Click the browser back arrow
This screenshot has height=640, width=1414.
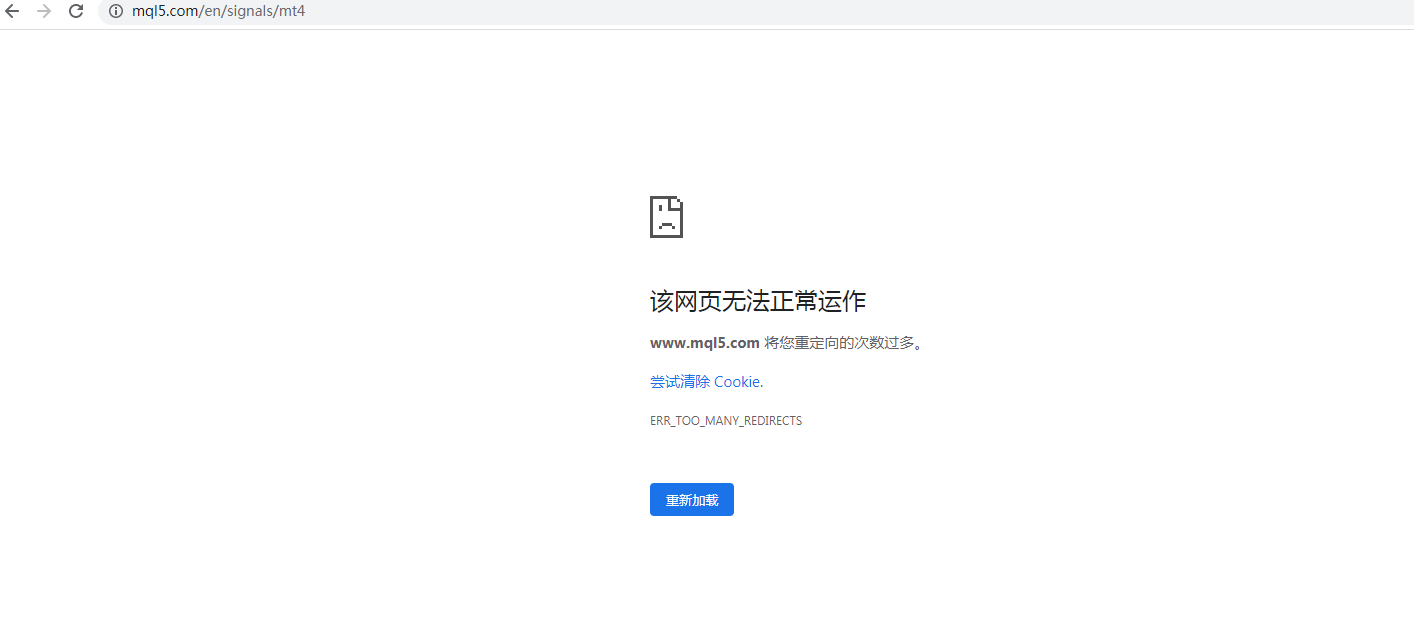[x=12, y=11]
